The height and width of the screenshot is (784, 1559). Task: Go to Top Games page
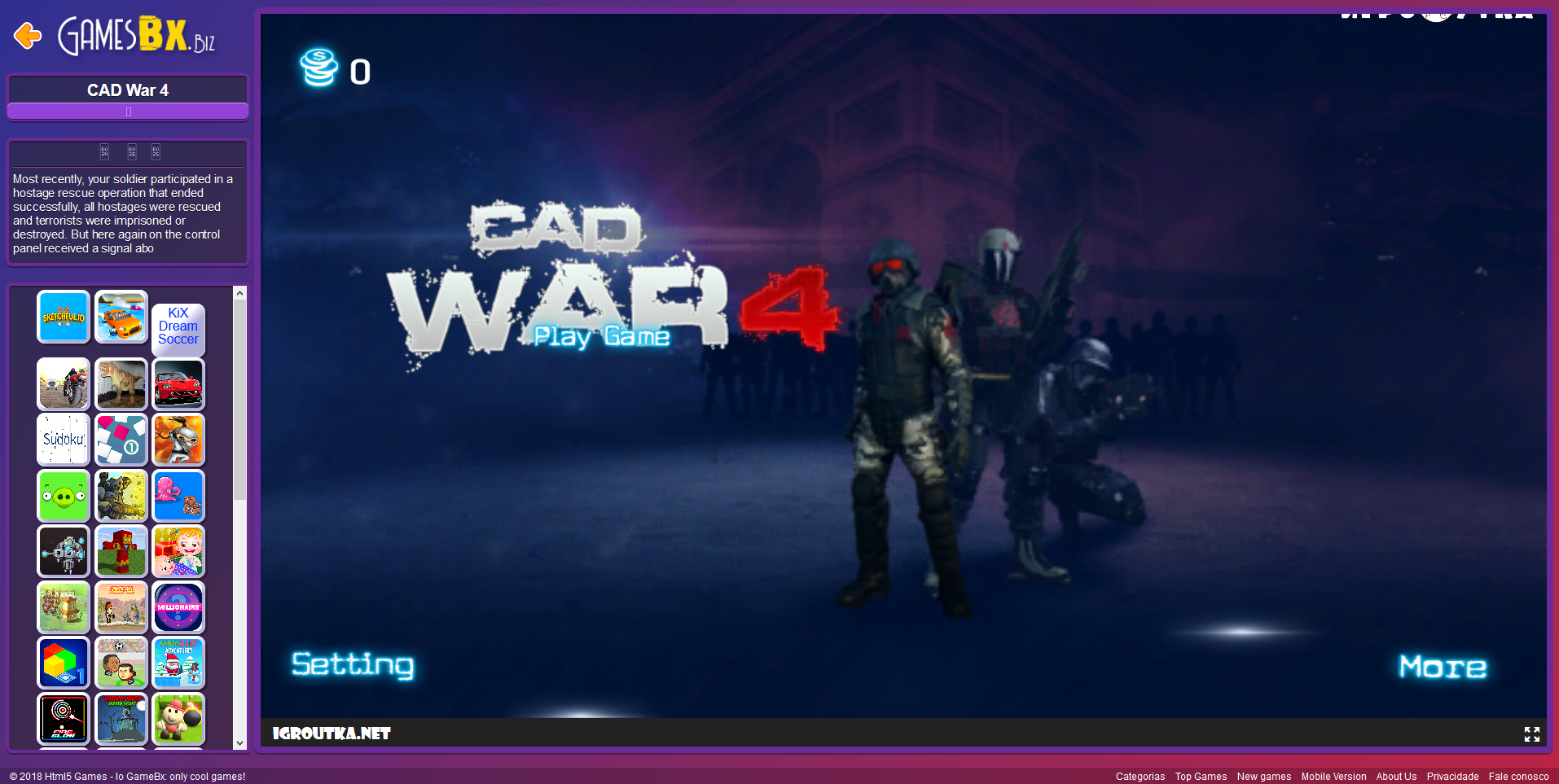click(x=1201, y=777)
